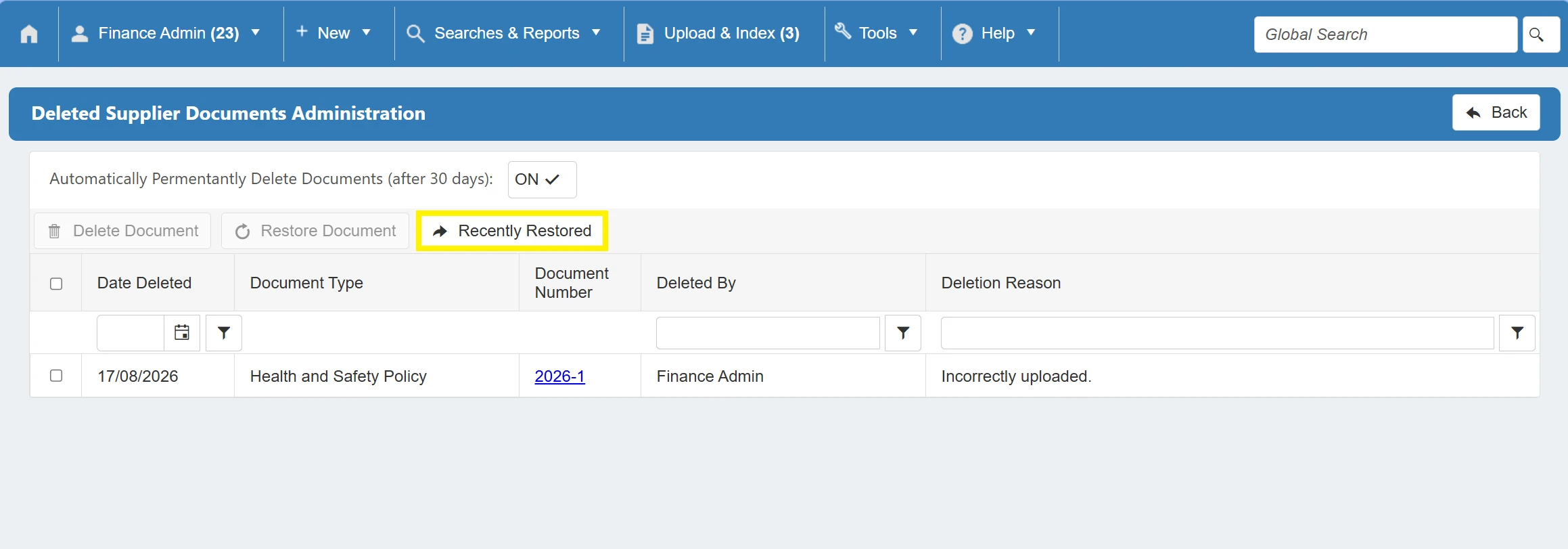This screenshot has height=549, width=1568.
Task: Click the user icon beside Finance Admin
Action: point(80,34)
